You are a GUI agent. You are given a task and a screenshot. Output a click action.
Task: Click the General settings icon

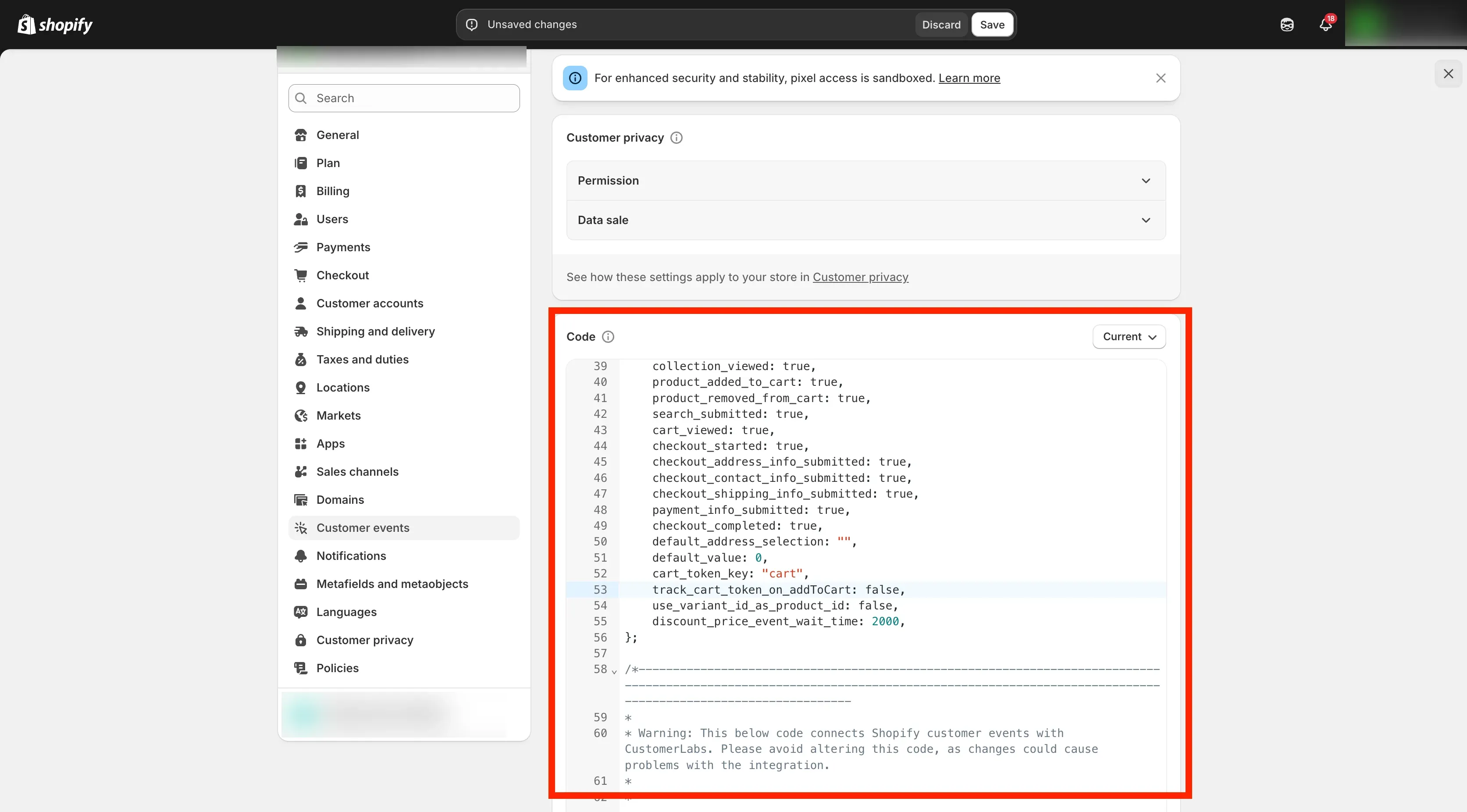click(x=301, y=135)
